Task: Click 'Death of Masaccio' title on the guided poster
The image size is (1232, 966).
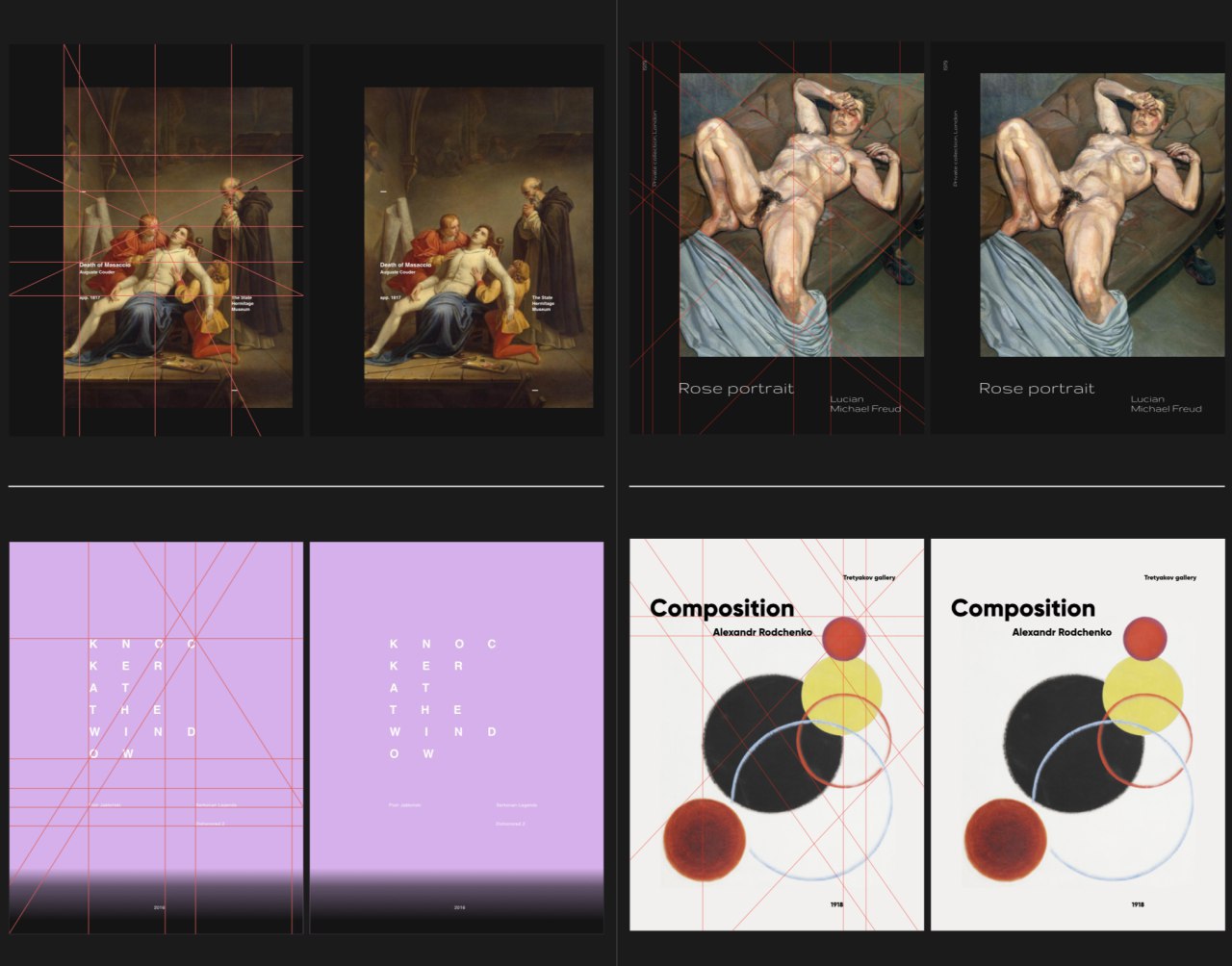Action: coord(105,265)
